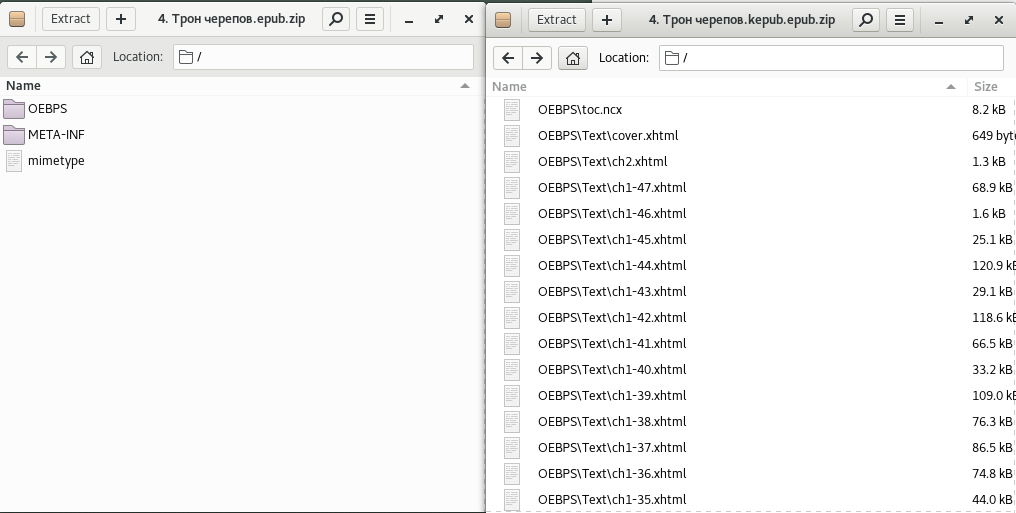Focus Location field in epub.zip window
This screenshot has height=513, width=1016.
tap(323, 57)
